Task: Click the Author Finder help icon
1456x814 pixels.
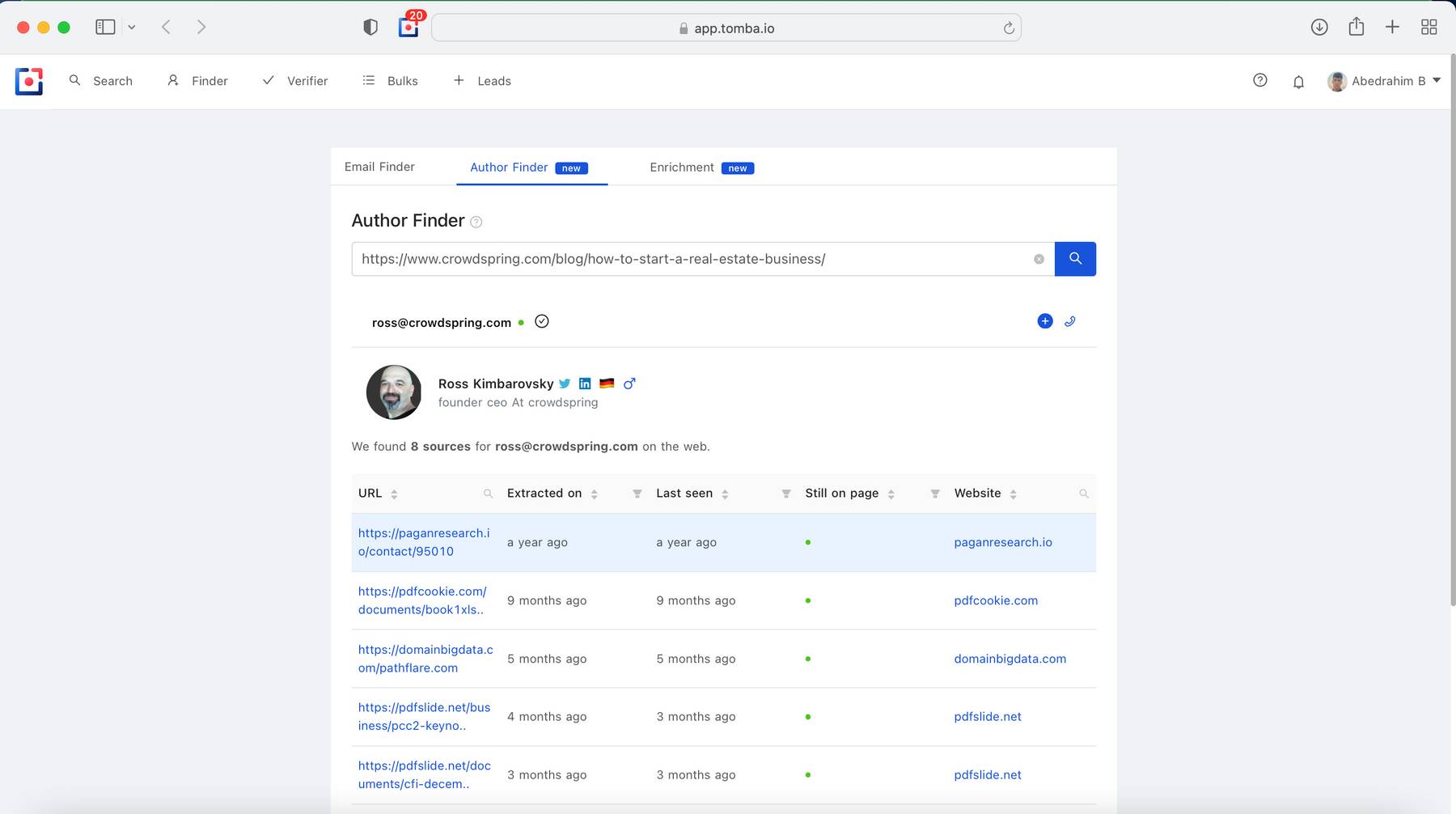Action: click(x=476, y=223)
